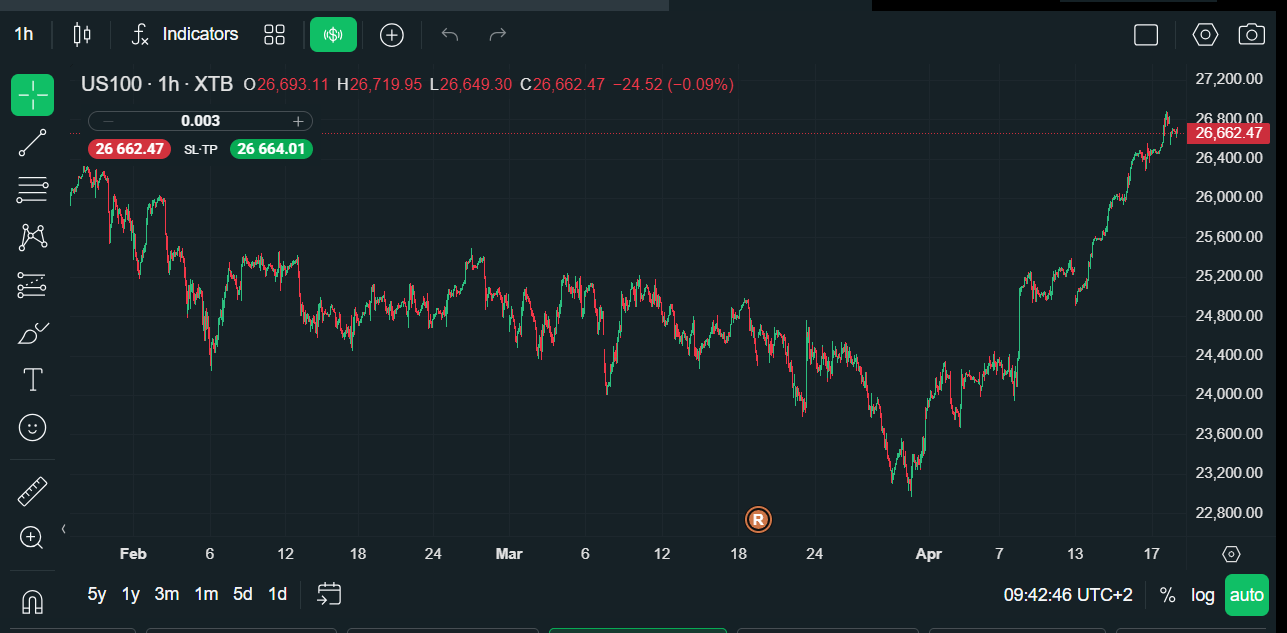Expand the collapsed drawing toolbar arrow
The image size is (1287, 633).
[x=64, y=528]
